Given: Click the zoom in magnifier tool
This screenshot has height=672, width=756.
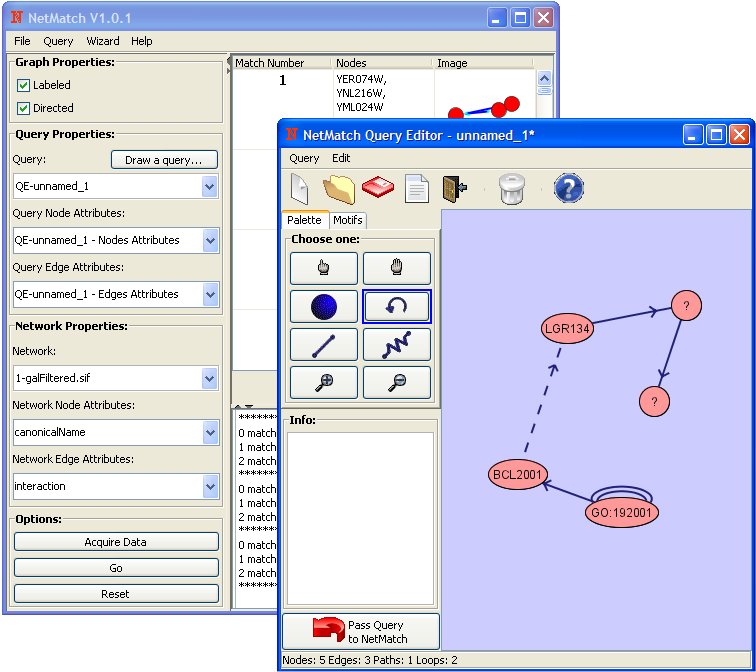Looking at the screenshot, I should coord(324,383).
